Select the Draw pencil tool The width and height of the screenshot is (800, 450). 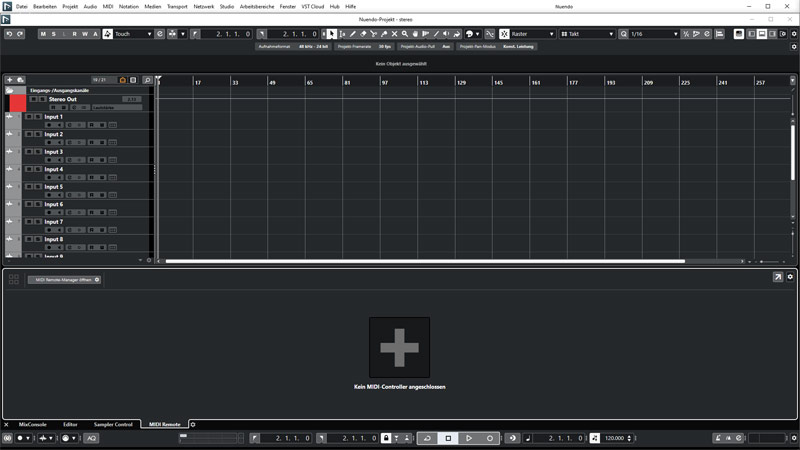(x=353, y=34)
